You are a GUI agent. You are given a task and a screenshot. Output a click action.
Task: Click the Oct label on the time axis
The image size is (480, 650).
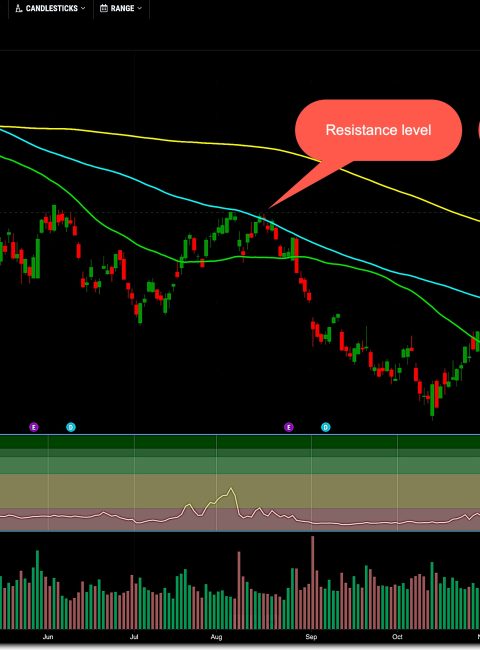(x=397, y=637)
